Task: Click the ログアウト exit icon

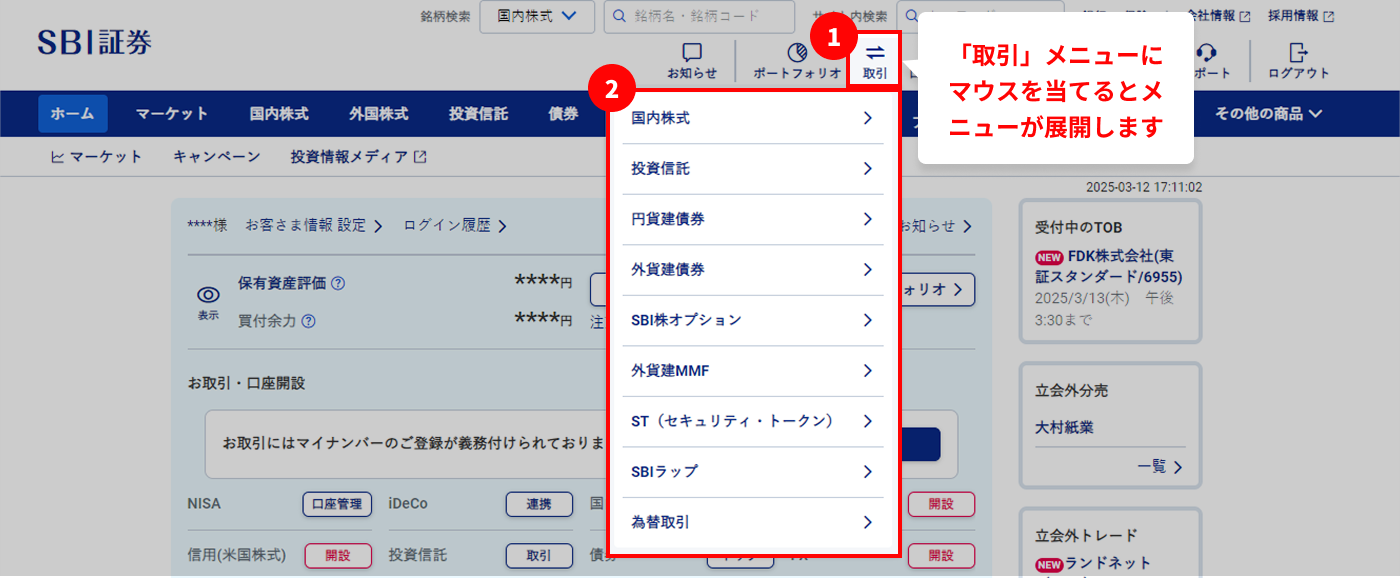Action: pos(1298,52)
